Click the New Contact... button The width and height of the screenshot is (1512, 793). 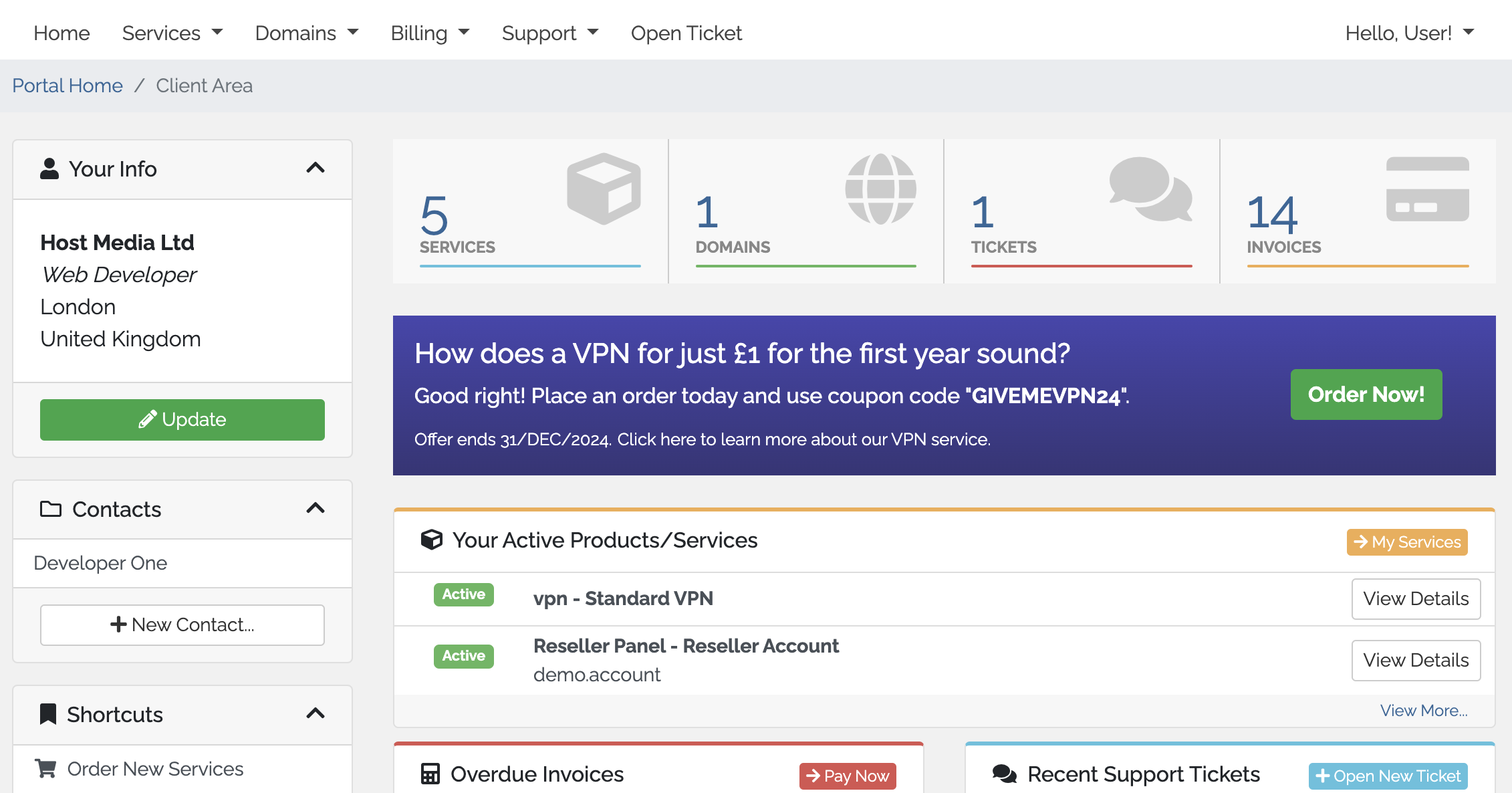(x=182, y=625)
